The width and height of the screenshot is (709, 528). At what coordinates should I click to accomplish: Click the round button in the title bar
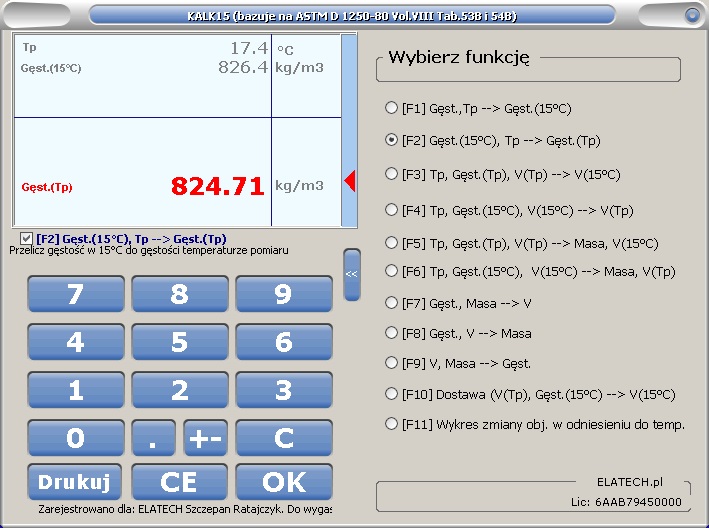(x=692, y=15)
